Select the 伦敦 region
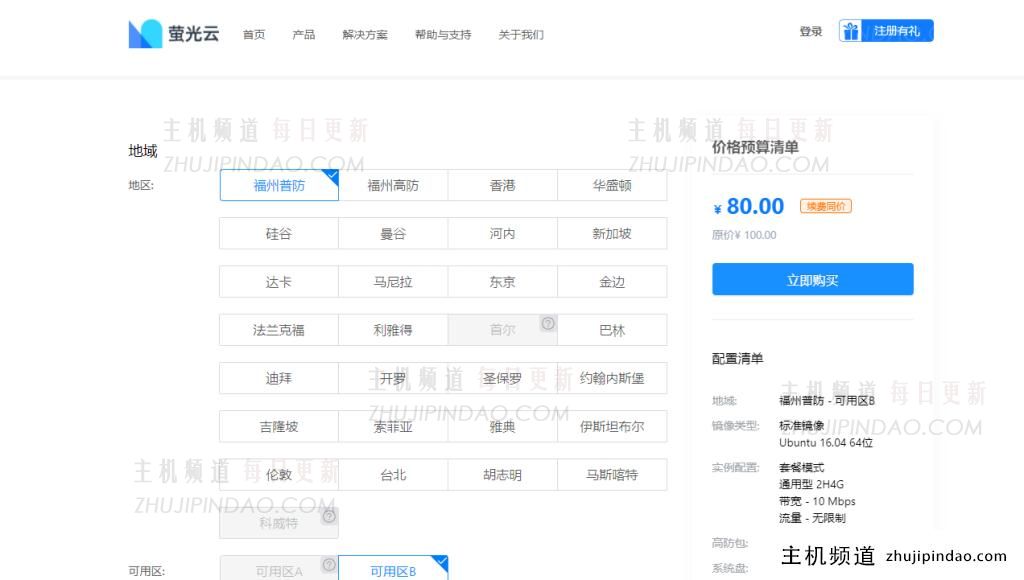This screenshot has height=580, width=1024. tap(279, 475)
